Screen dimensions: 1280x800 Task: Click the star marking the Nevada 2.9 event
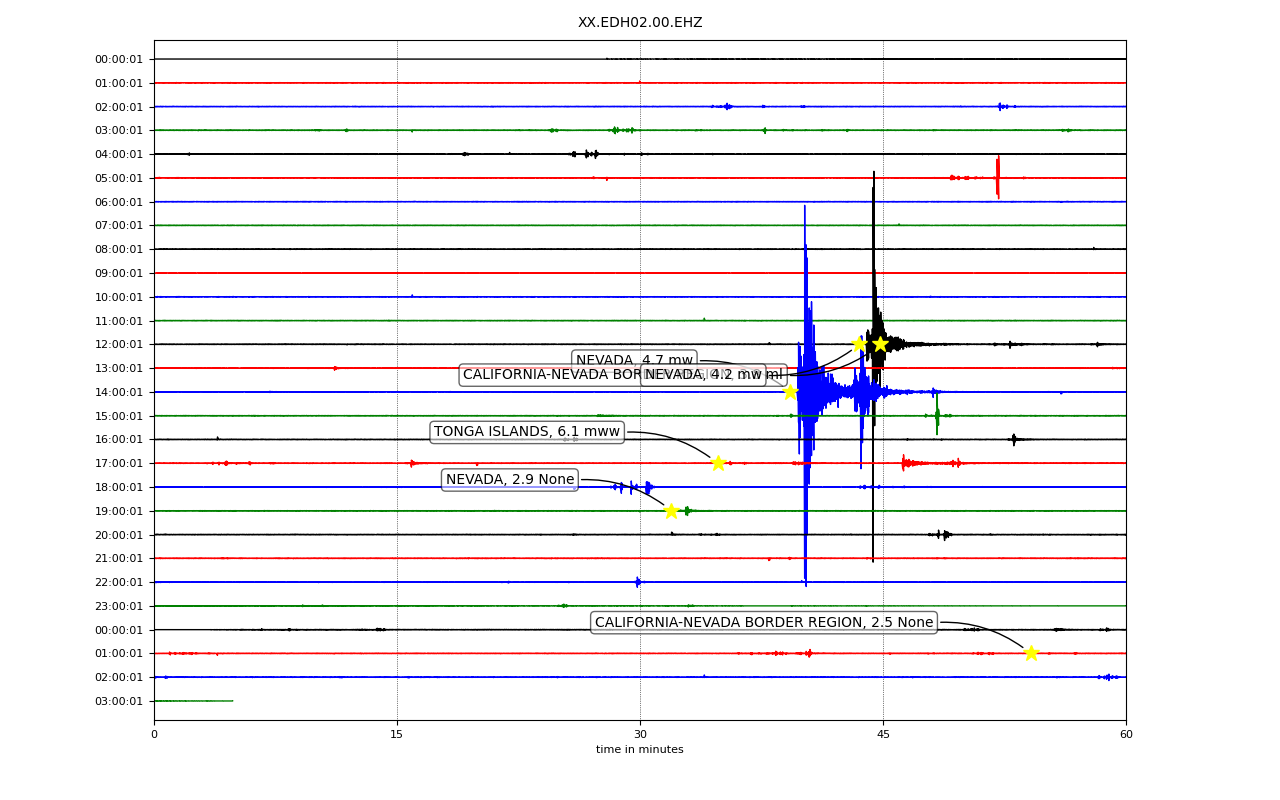tap(671, 511)
